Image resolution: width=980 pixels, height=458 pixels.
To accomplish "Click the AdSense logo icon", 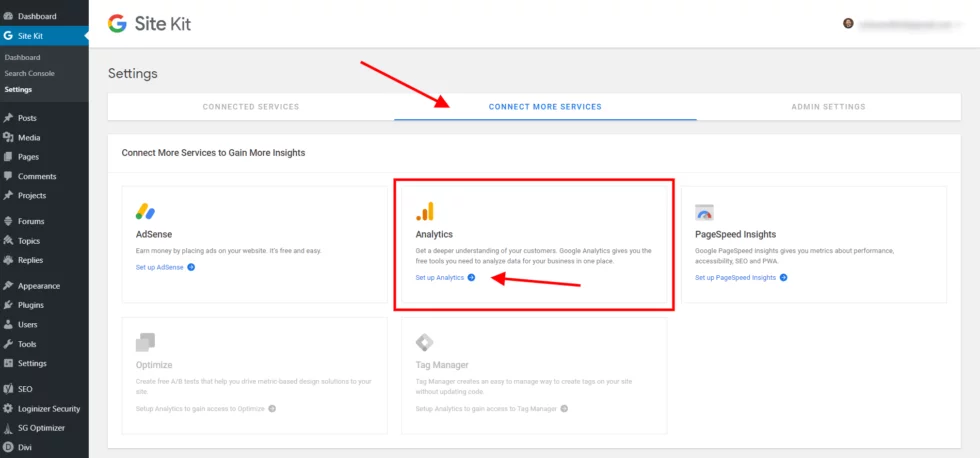I will (x=145, y=212).
